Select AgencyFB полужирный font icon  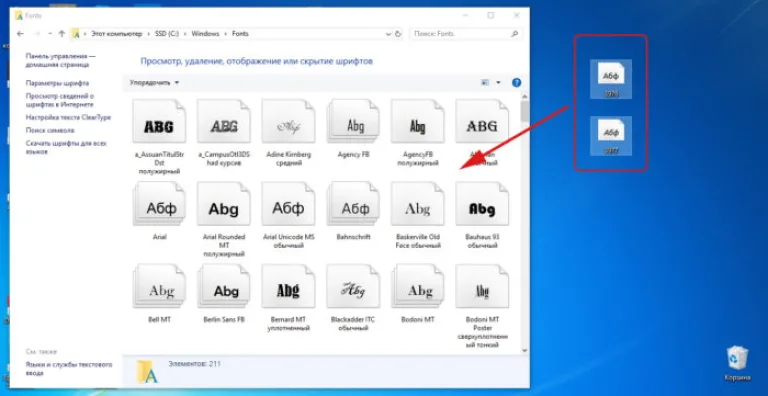coord(417,122)
